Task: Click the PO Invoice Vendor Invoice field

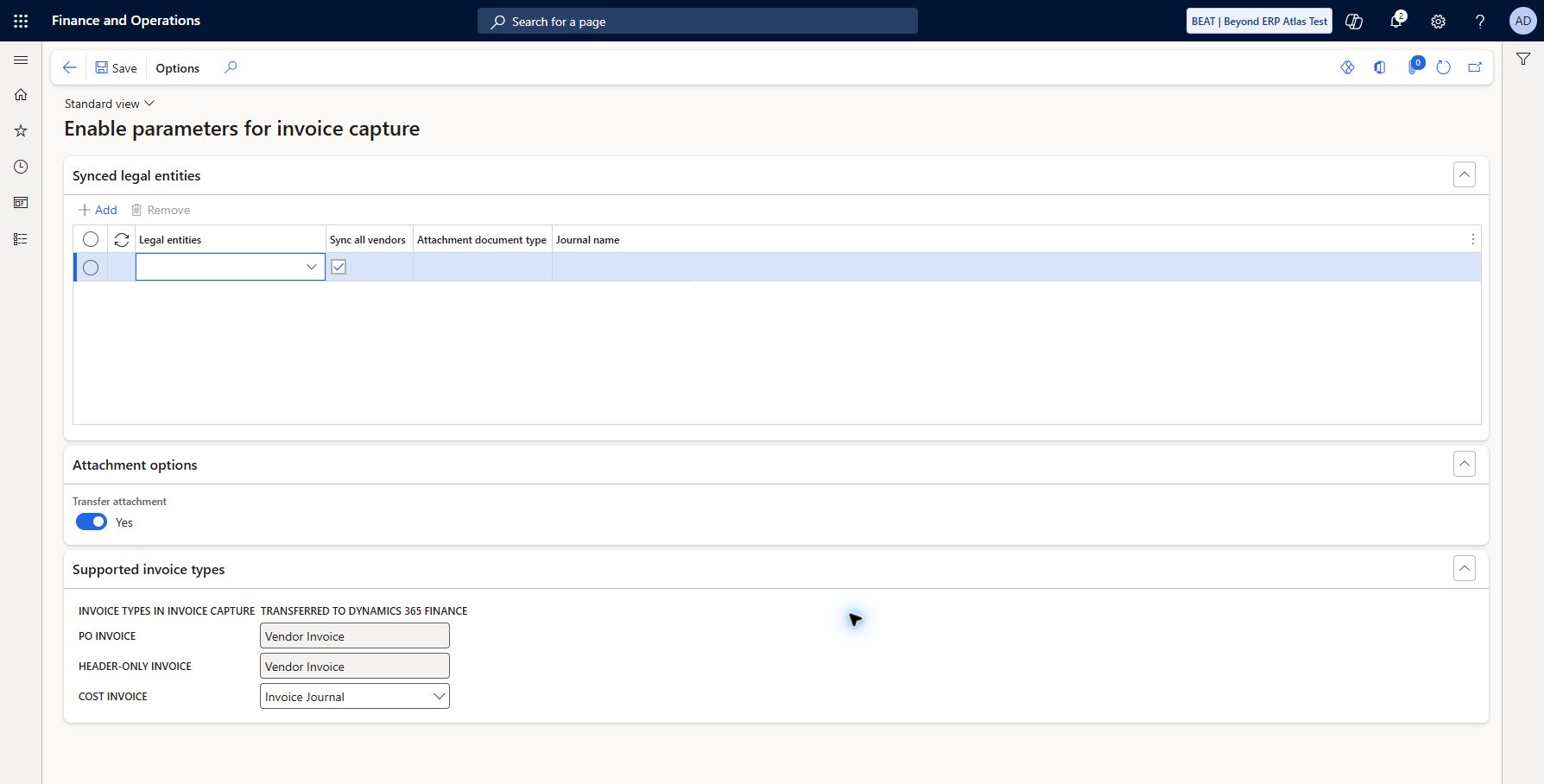Action: point(355,635)
